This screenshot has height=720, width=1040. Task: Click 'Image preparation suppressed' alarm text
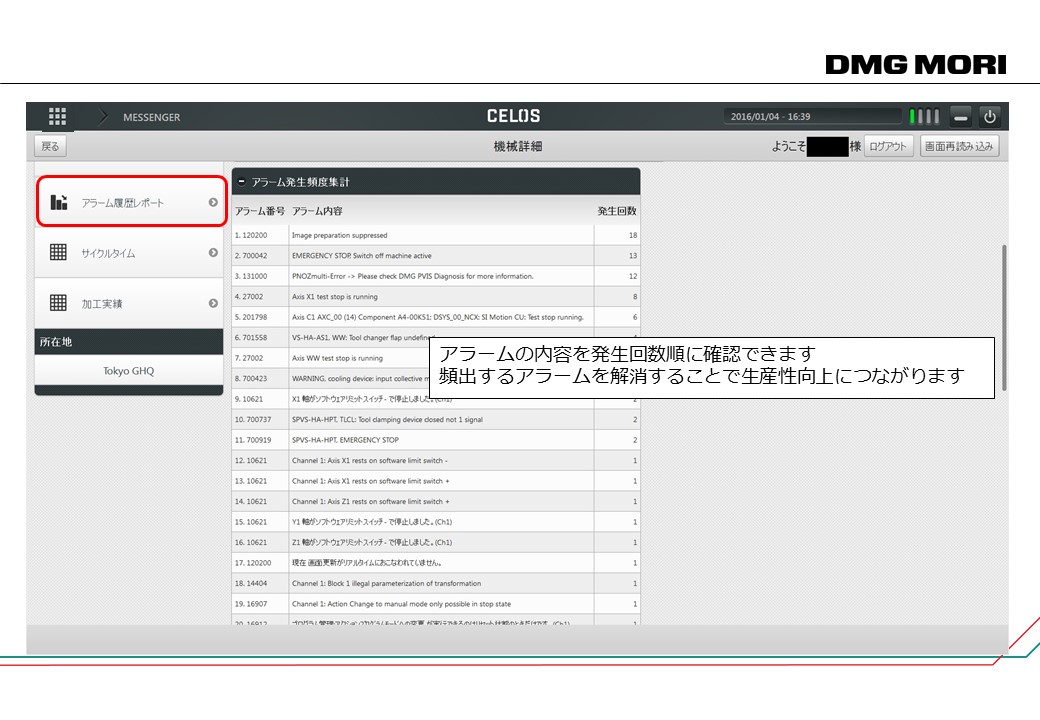coord(340,235)
